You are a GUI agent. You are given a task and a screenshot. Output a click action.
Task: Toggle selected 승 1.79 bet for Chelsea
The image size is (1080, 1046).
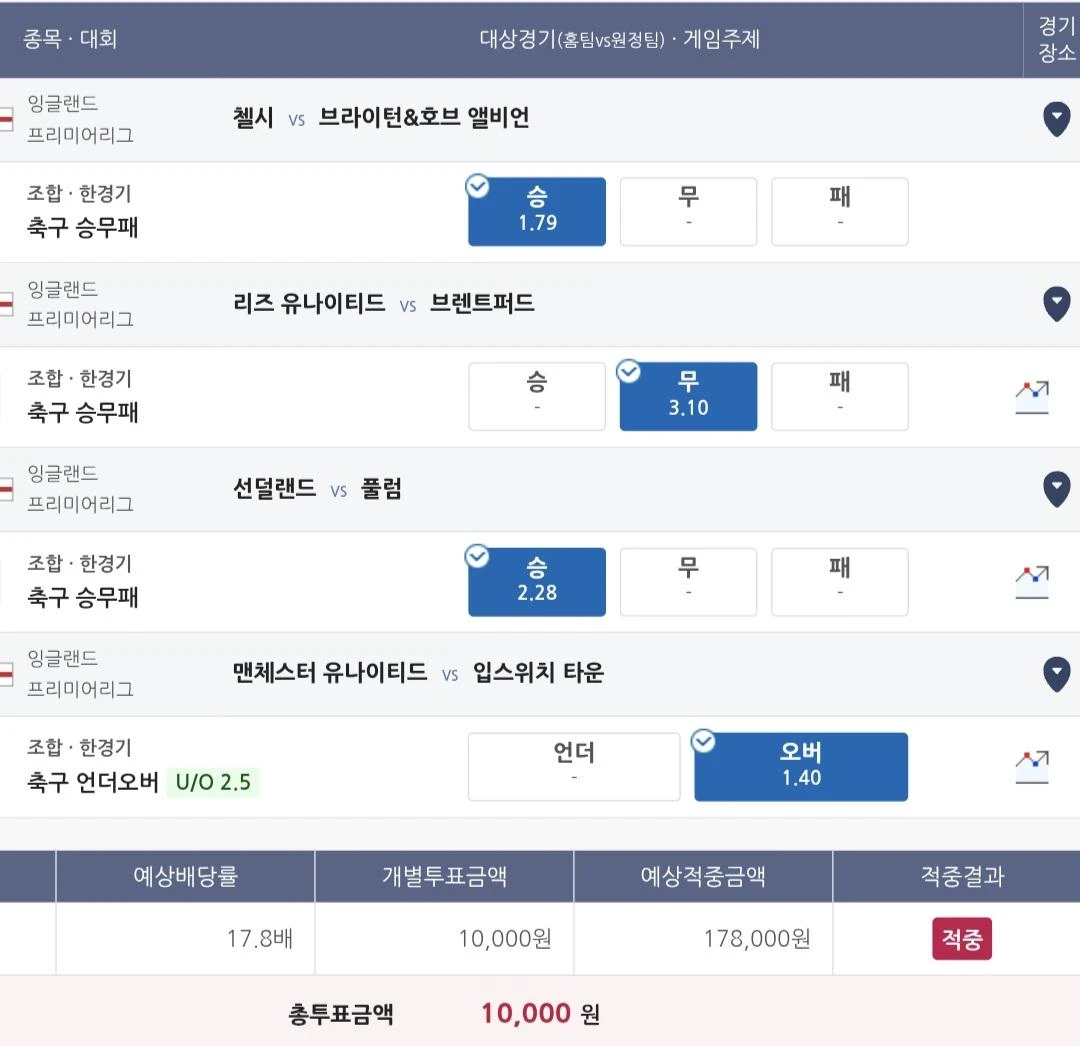[x=537, y=211]
